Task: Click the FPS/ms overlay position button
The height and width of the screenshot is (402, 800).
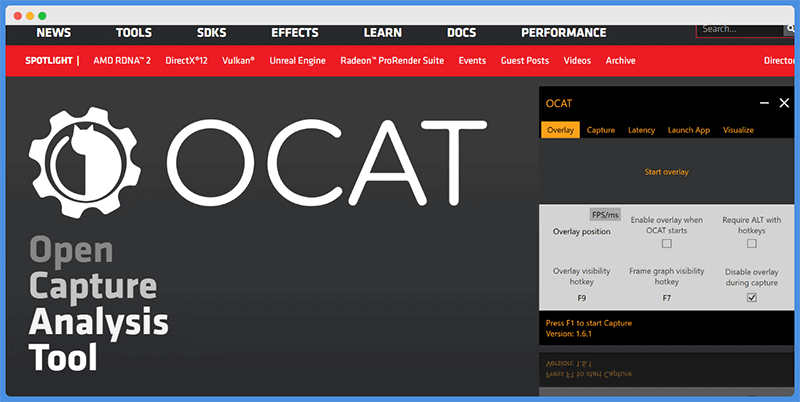Action: point(605,215)
